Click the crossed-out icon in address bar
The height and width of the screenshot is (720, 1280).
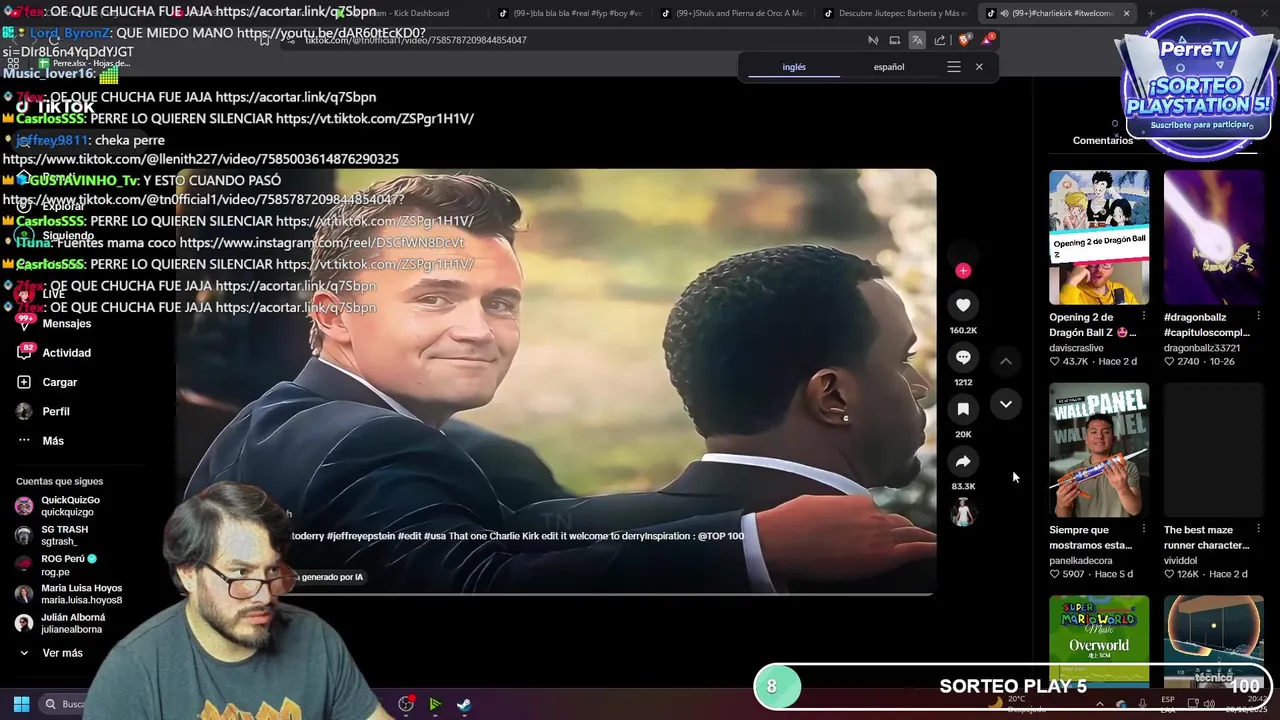[873, 40]
